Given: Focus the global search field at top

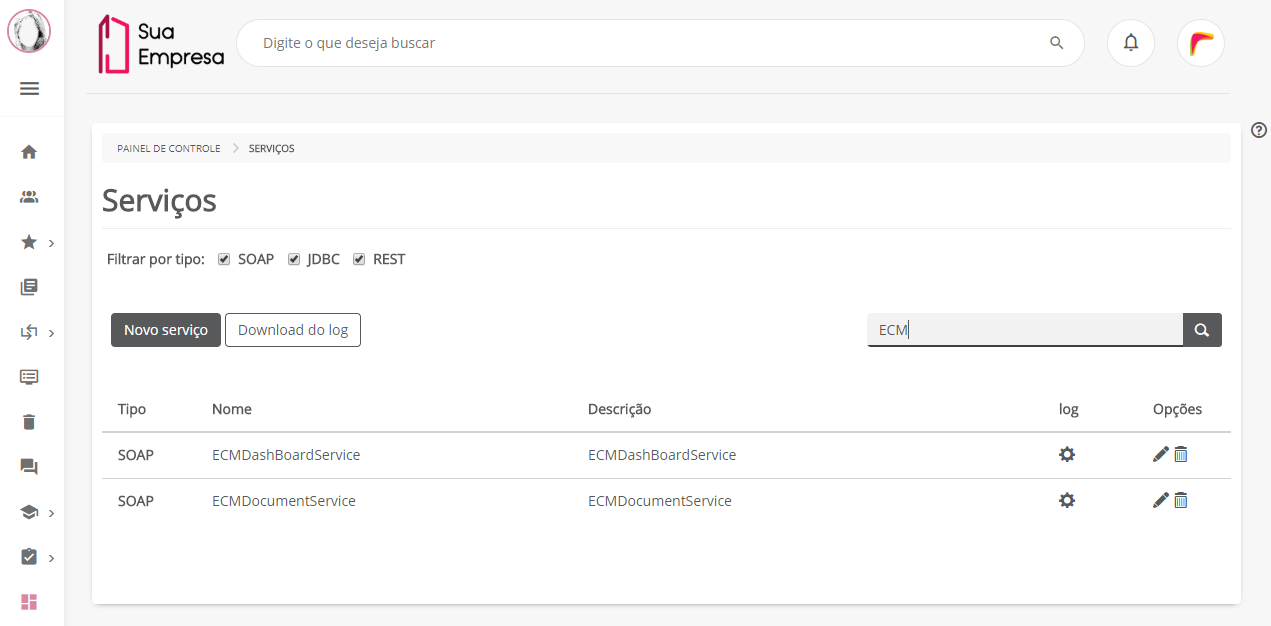Looking at the screenshot, I should [x=650, y=43].
